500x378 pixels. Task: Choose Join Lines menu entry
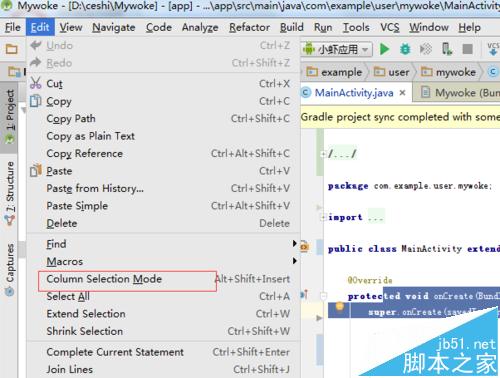[x=163, y=369]
